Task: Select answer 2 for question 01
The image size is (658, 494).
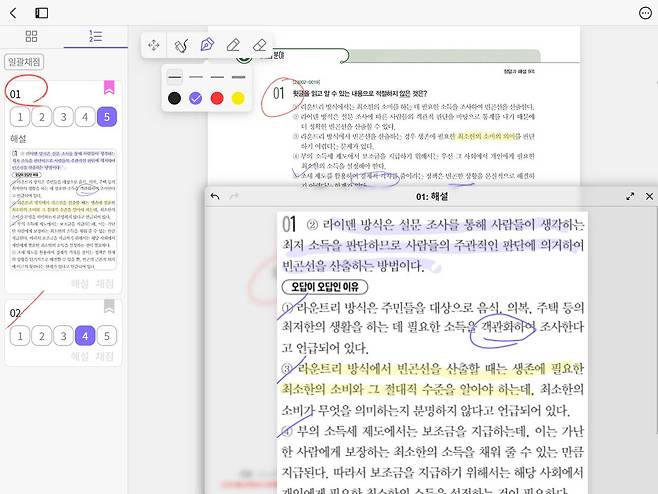Action: 42,117
